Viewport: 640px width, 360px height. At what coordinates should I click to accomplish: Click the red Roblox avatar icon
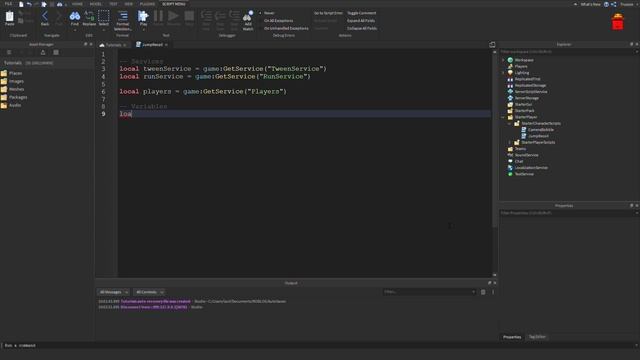(x=618, y=22)
